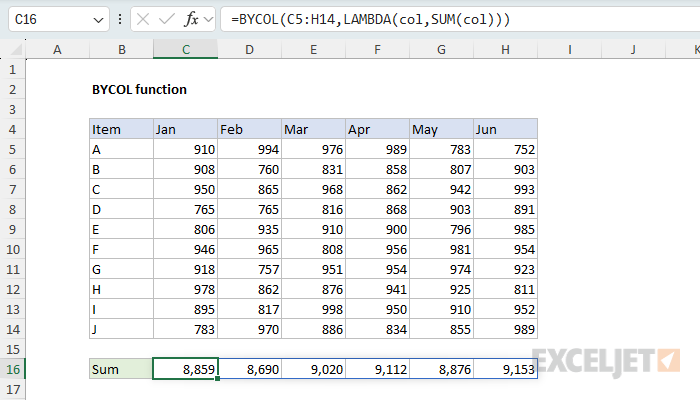Viewport: 700px width, 400px height.
Task: Click the Cancel (X) formula icon
Action: (x=143, y=20)
